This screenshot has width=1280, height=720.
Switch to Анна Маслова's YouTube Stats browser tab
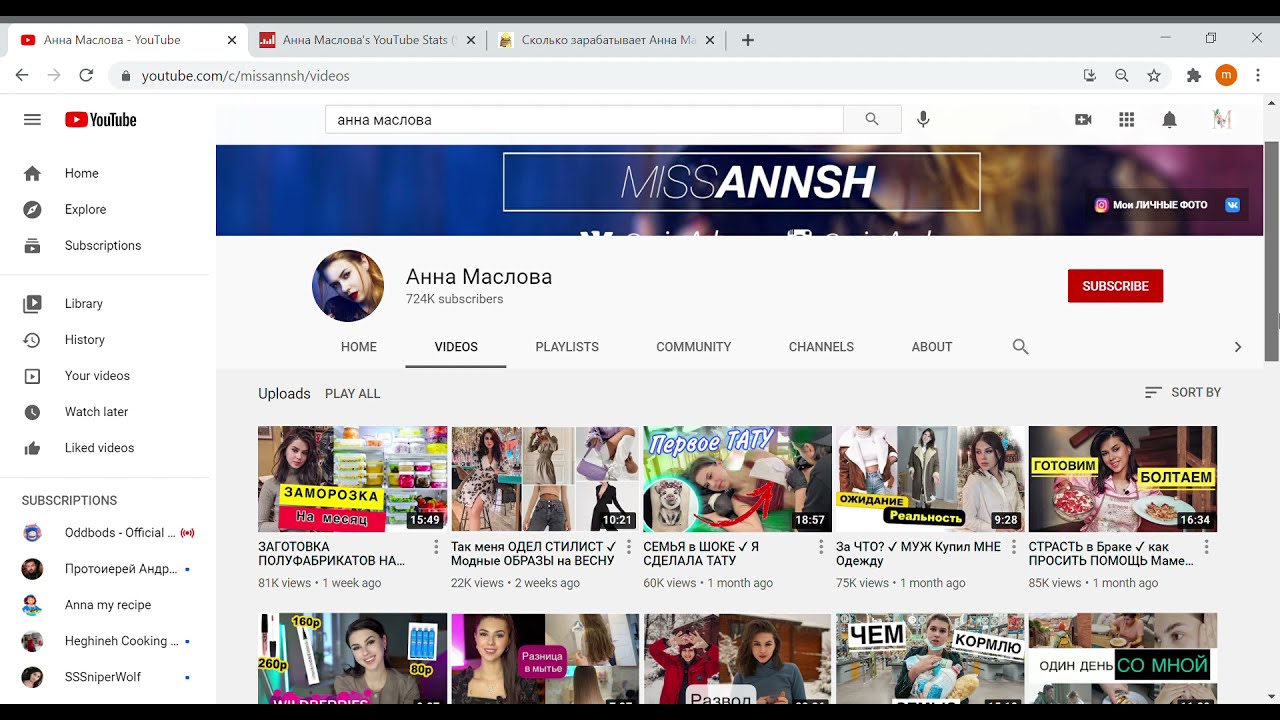[367, 40]
